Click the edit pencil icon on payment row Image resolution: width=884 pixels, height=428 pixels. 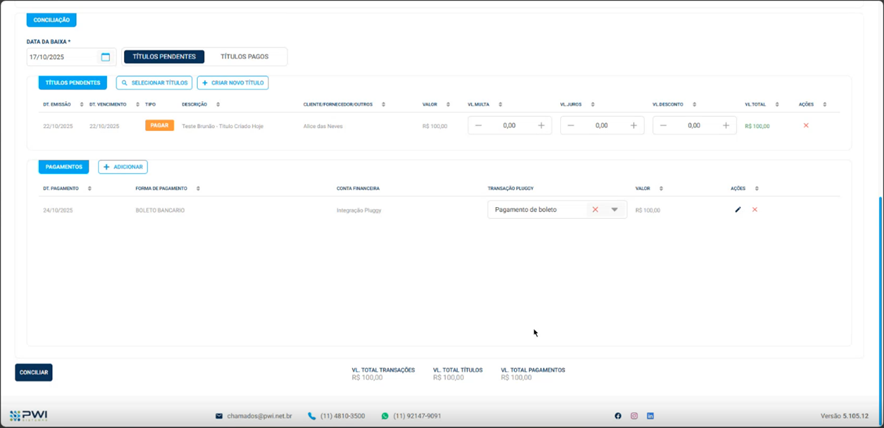pyautogui.click(x=738, y=210)
